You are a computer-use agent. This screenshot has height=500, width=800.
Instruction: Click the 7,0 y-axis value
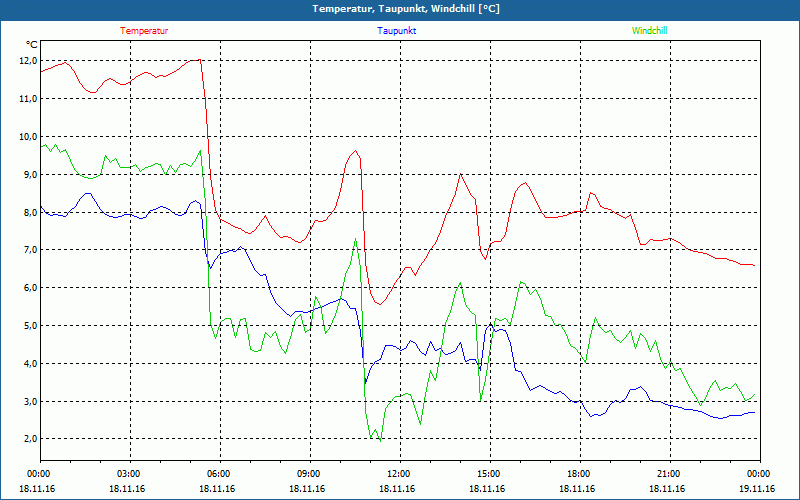tap(29, 250)
